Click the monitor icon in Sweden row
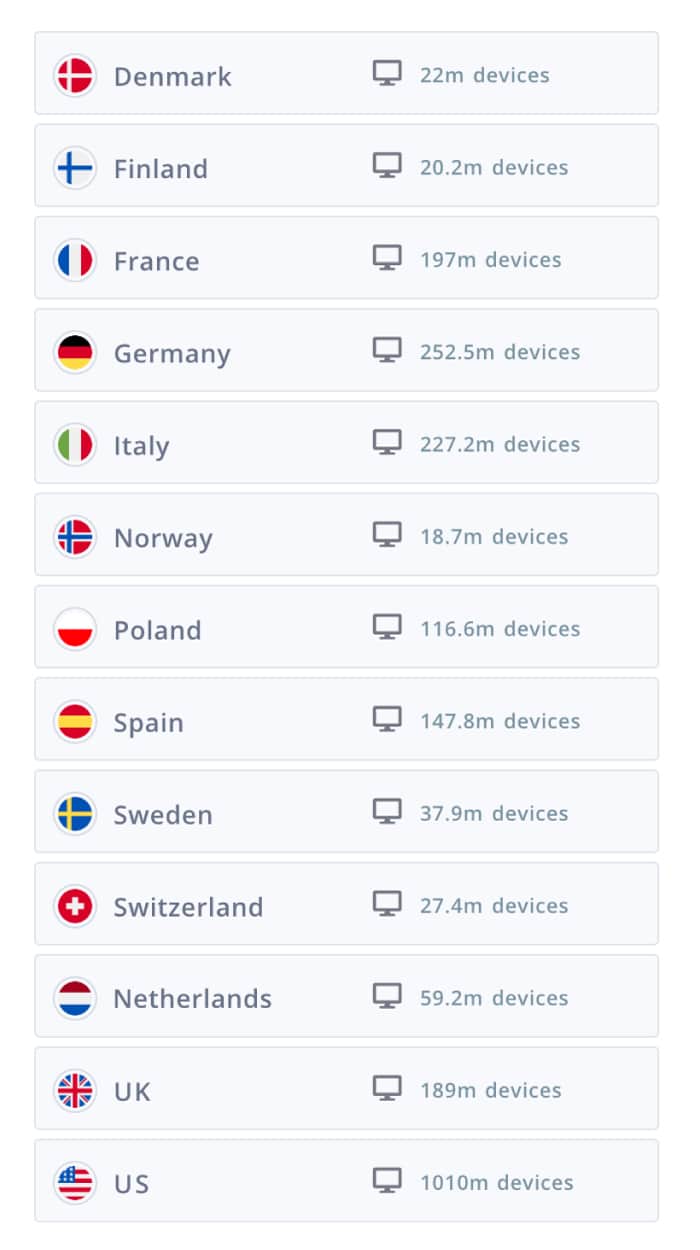700x1250 pixels. 387,812
